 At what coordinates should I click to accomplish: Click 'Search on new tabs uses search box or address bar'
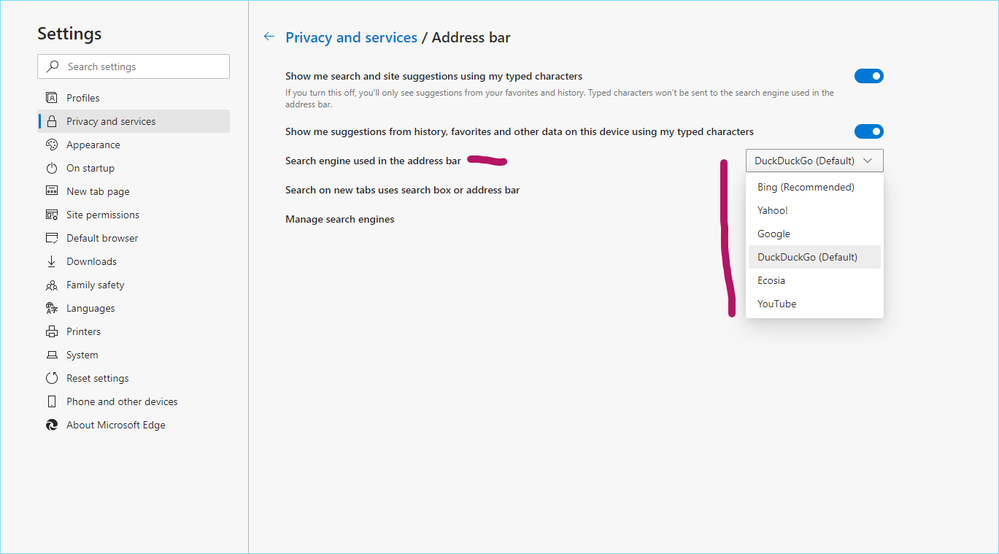[x=402, y=190]
